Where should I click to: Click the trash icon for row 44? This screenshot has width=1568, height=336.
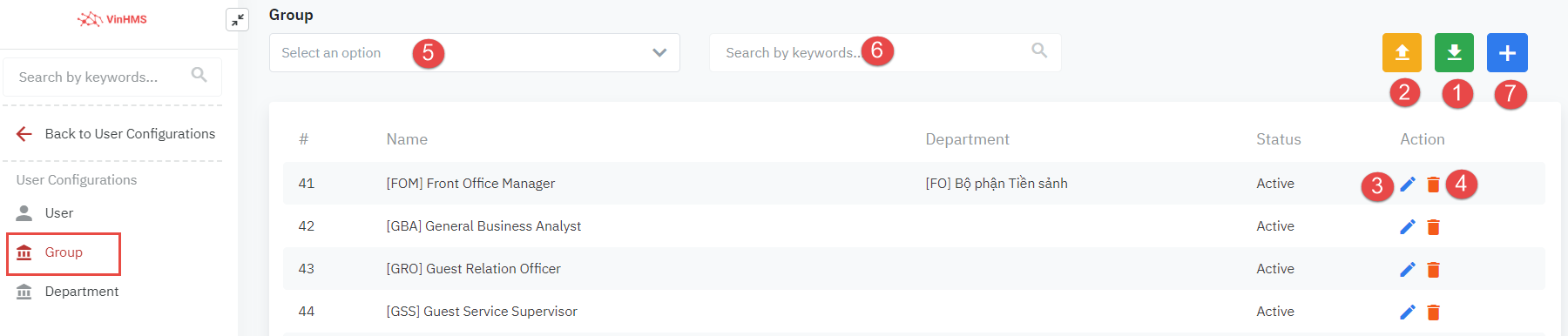[1433, 312]
